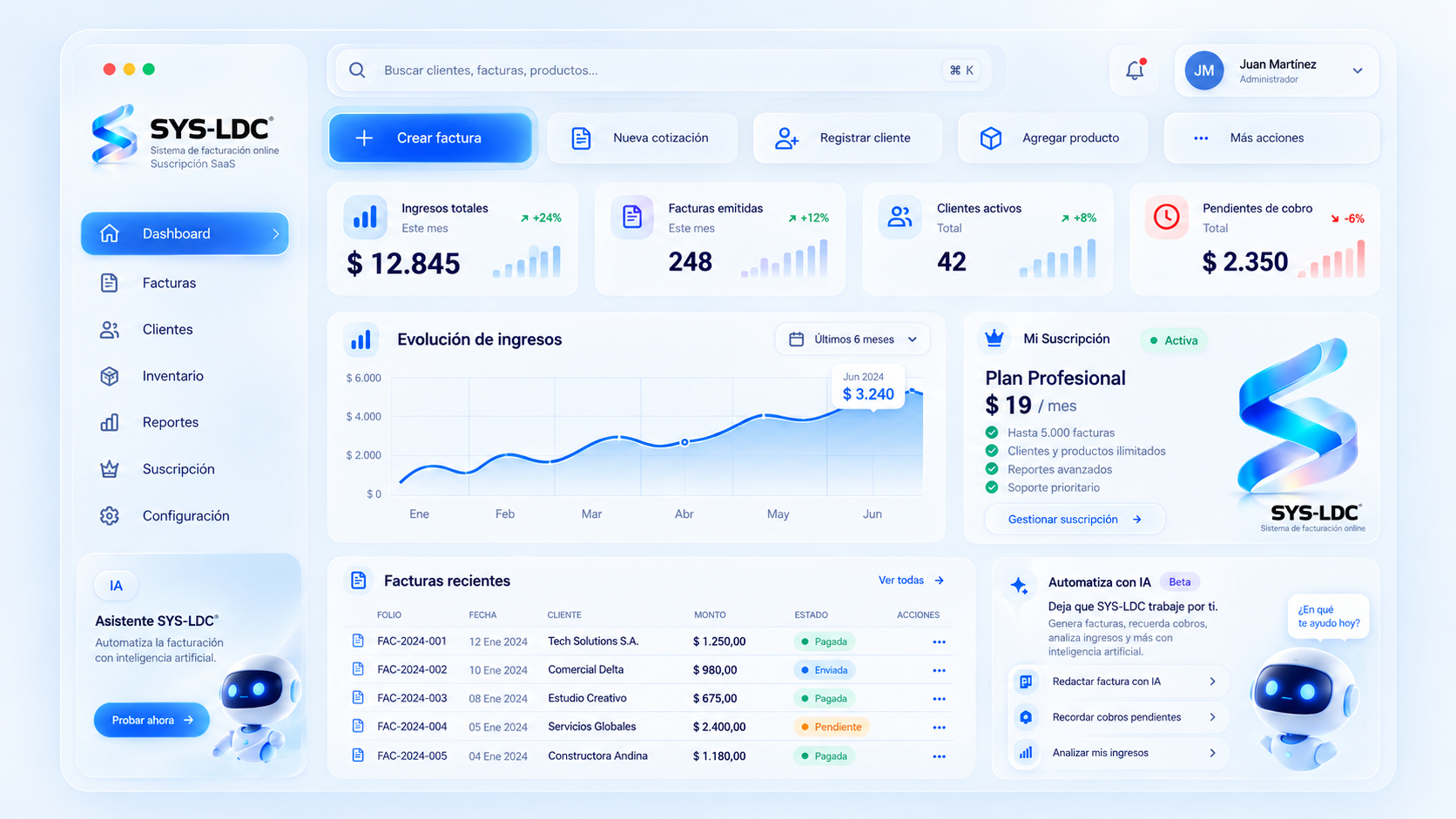Click the JM user avatar
This screenshot has width=1456, height=819.
pyautogui.click(x=1204, y=70)
